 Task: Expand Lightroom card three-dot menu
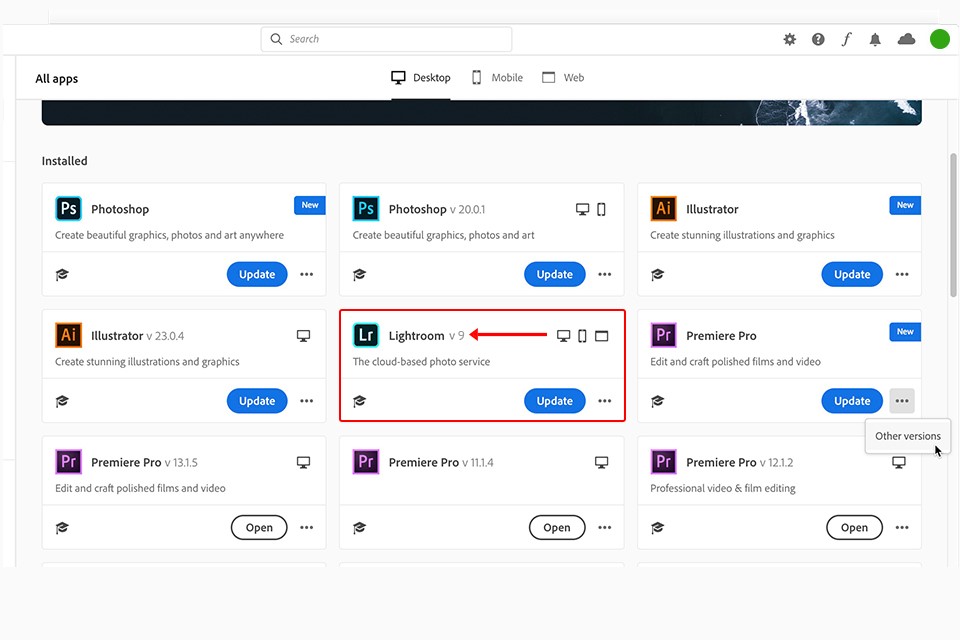click(x=605, y=401)
